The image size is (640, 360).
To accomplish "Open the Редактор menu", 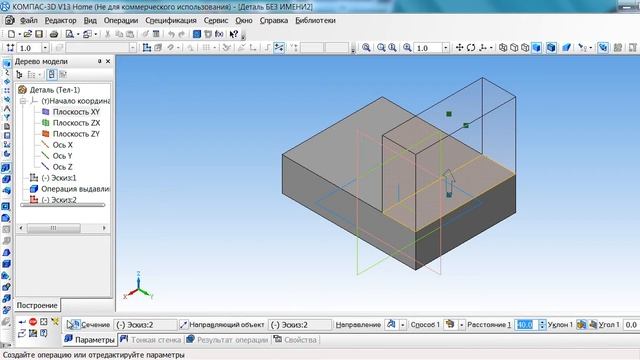I will coord(60,20).
